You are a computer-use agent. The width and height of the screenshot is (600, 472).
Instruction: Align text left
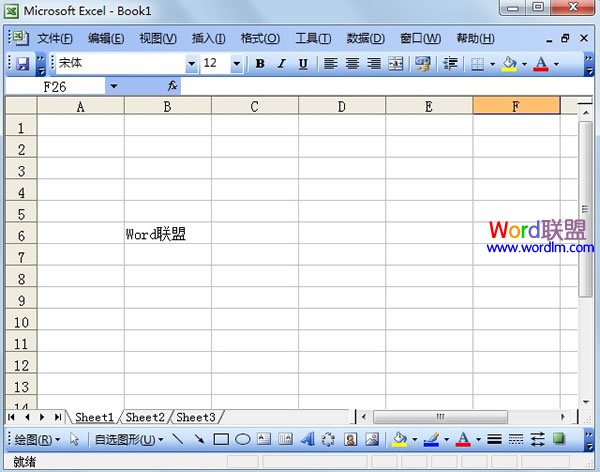coord(331,64)
